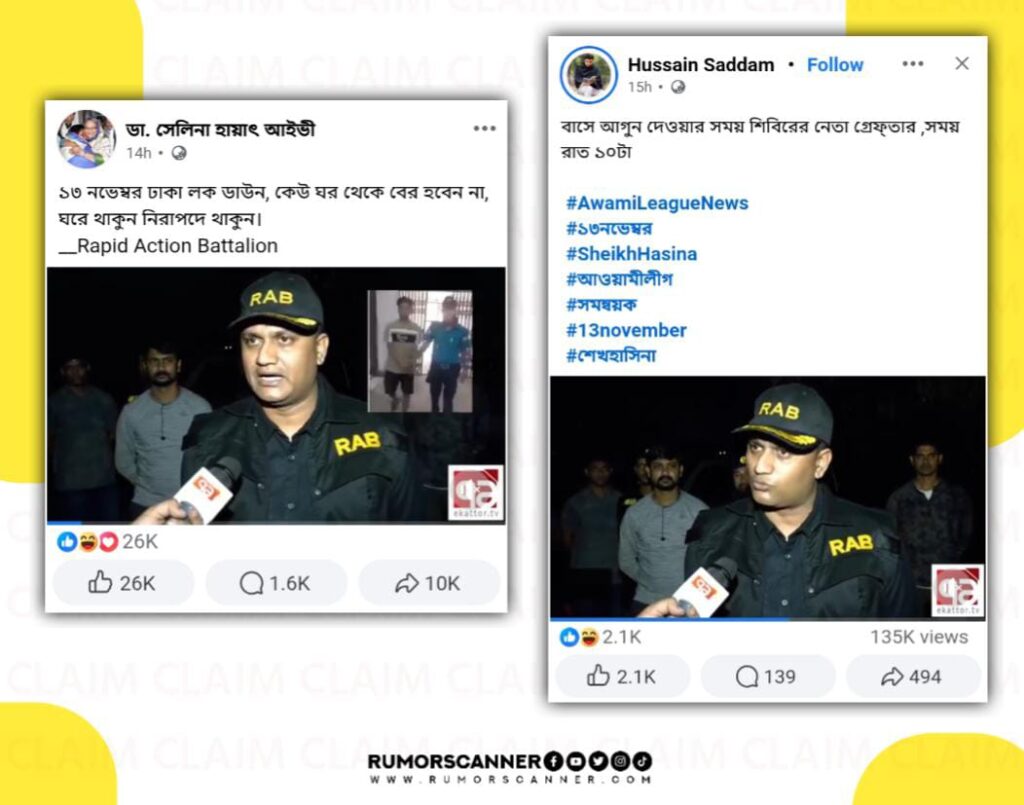Open three-dot menu on ডা. সেলিনা হায়াৎ আইভী post
The image size is (1024, 805).
485,129
